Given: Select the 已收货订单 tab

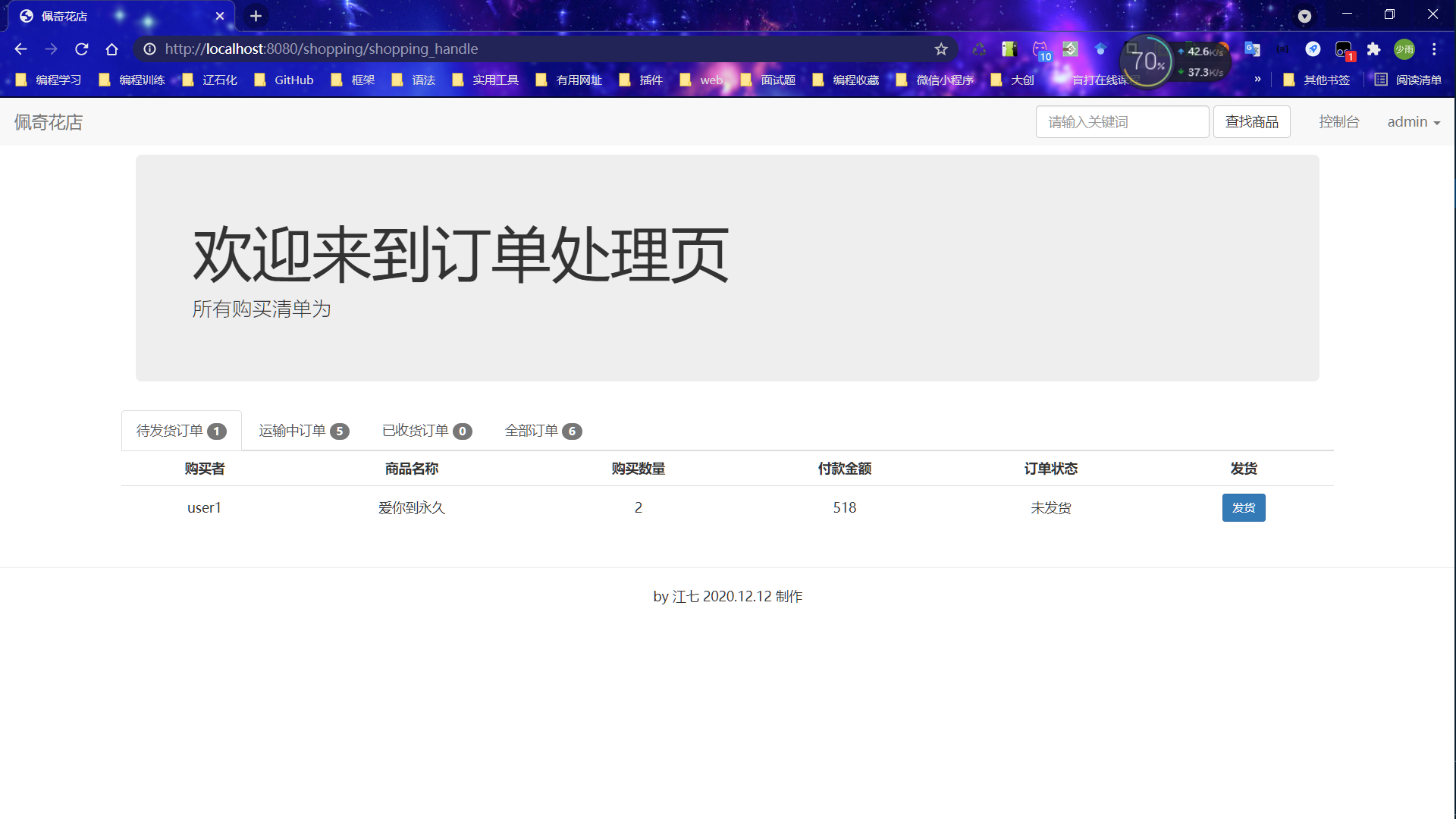Looking at the screenshot, I should 427,431.
